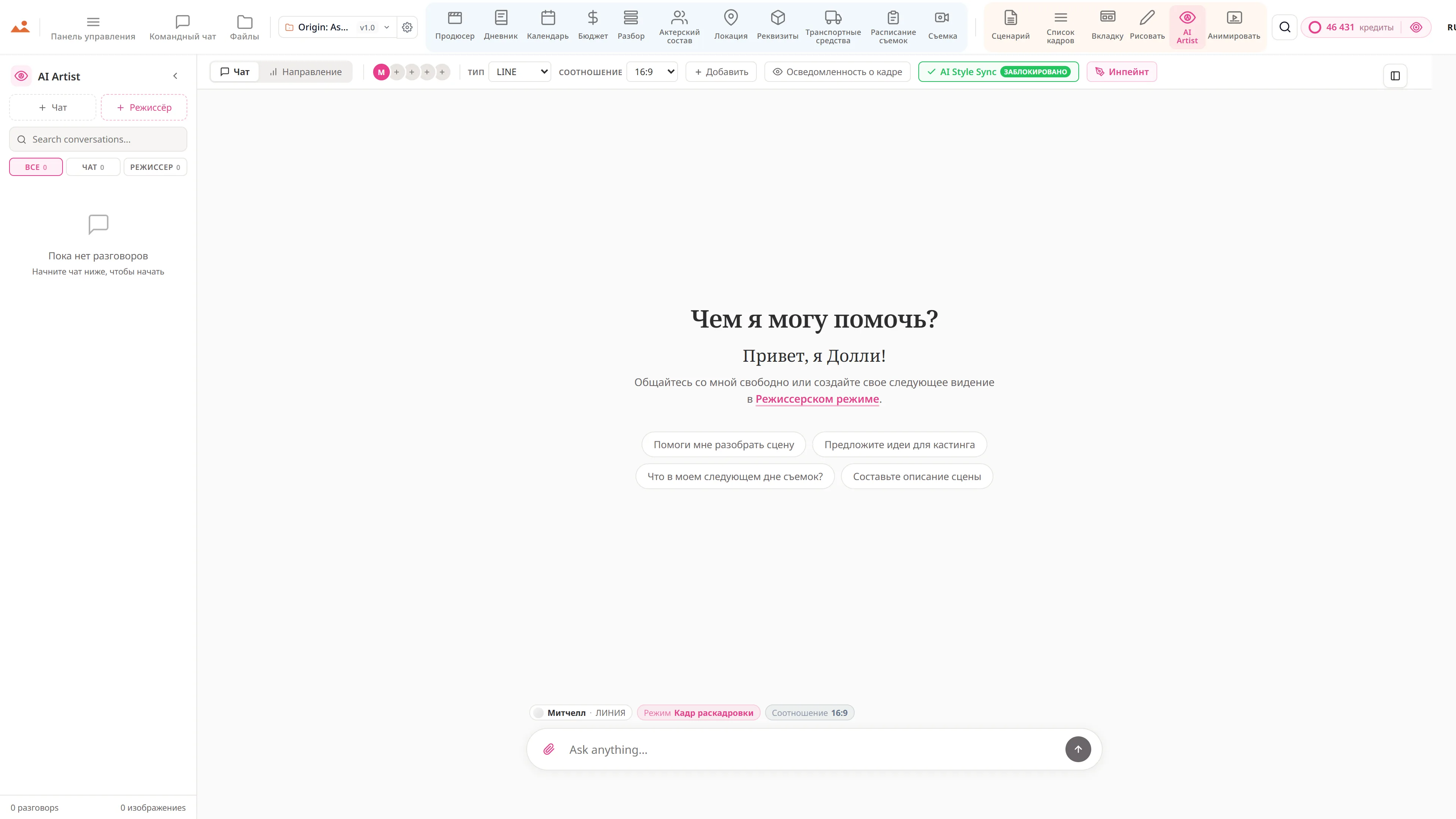Switch to the Направление tab
Screen dimensions: 1456x819
305,72
